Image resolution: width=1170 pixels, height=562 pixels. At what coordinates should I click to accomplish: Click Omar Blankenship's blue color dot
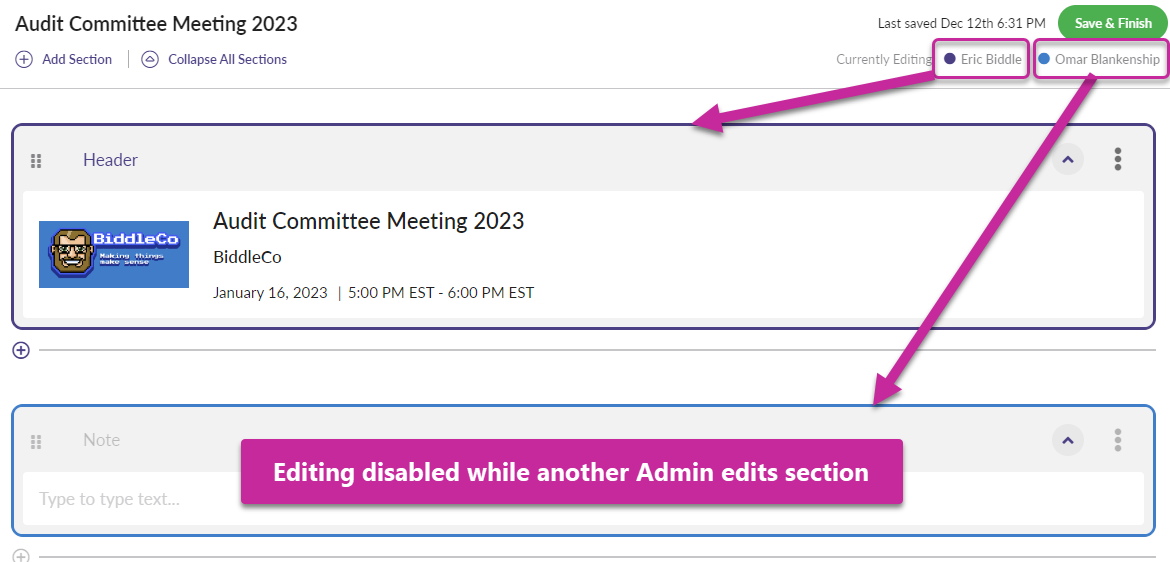1044,59
